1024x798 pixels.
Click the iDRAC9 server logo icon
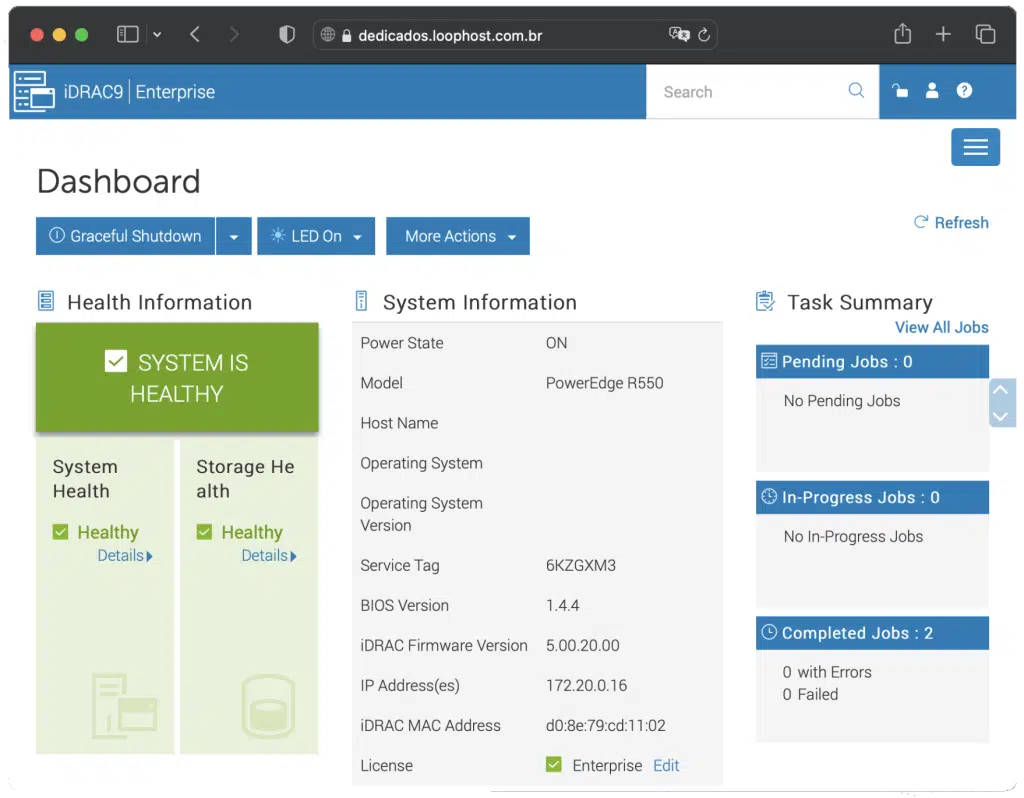34,91
